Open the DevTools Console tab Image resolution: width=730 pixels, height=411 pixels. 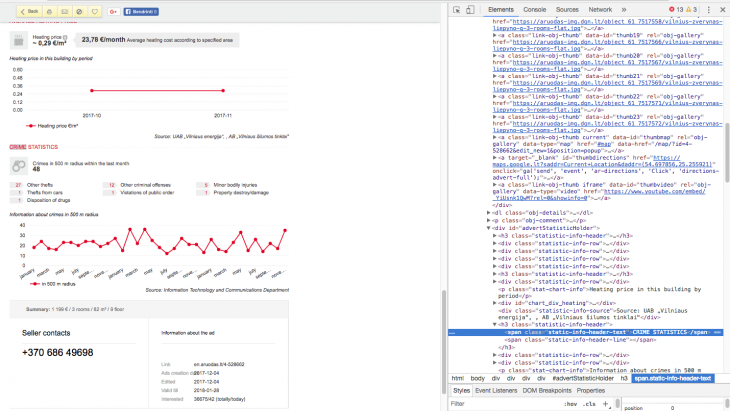(x=534, y=9)
